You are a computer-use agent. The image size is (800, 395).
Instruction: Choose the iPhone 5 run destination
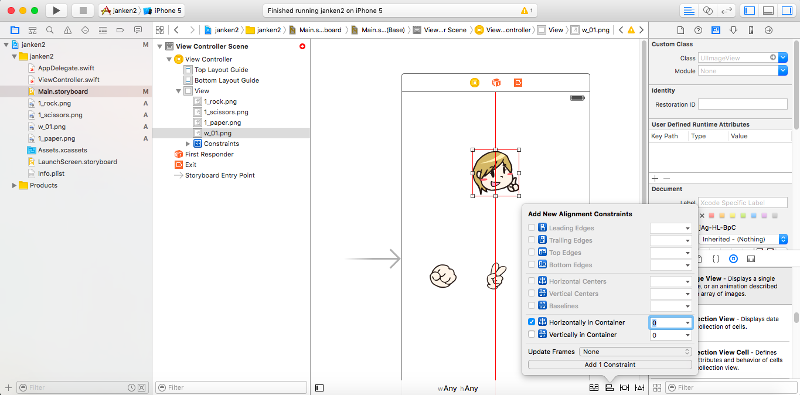pos(163,10)
